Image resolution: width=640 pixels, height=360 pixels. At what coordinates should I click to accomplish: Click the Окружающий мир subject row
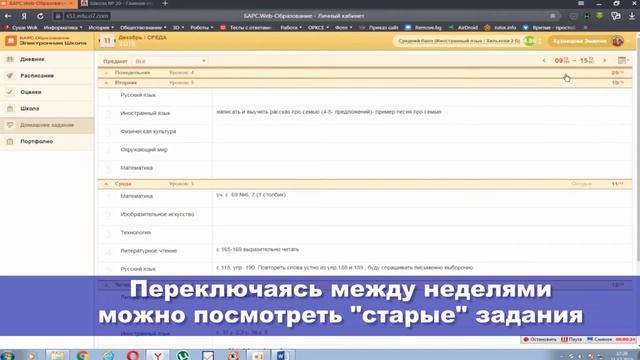(x=364, y=150)
